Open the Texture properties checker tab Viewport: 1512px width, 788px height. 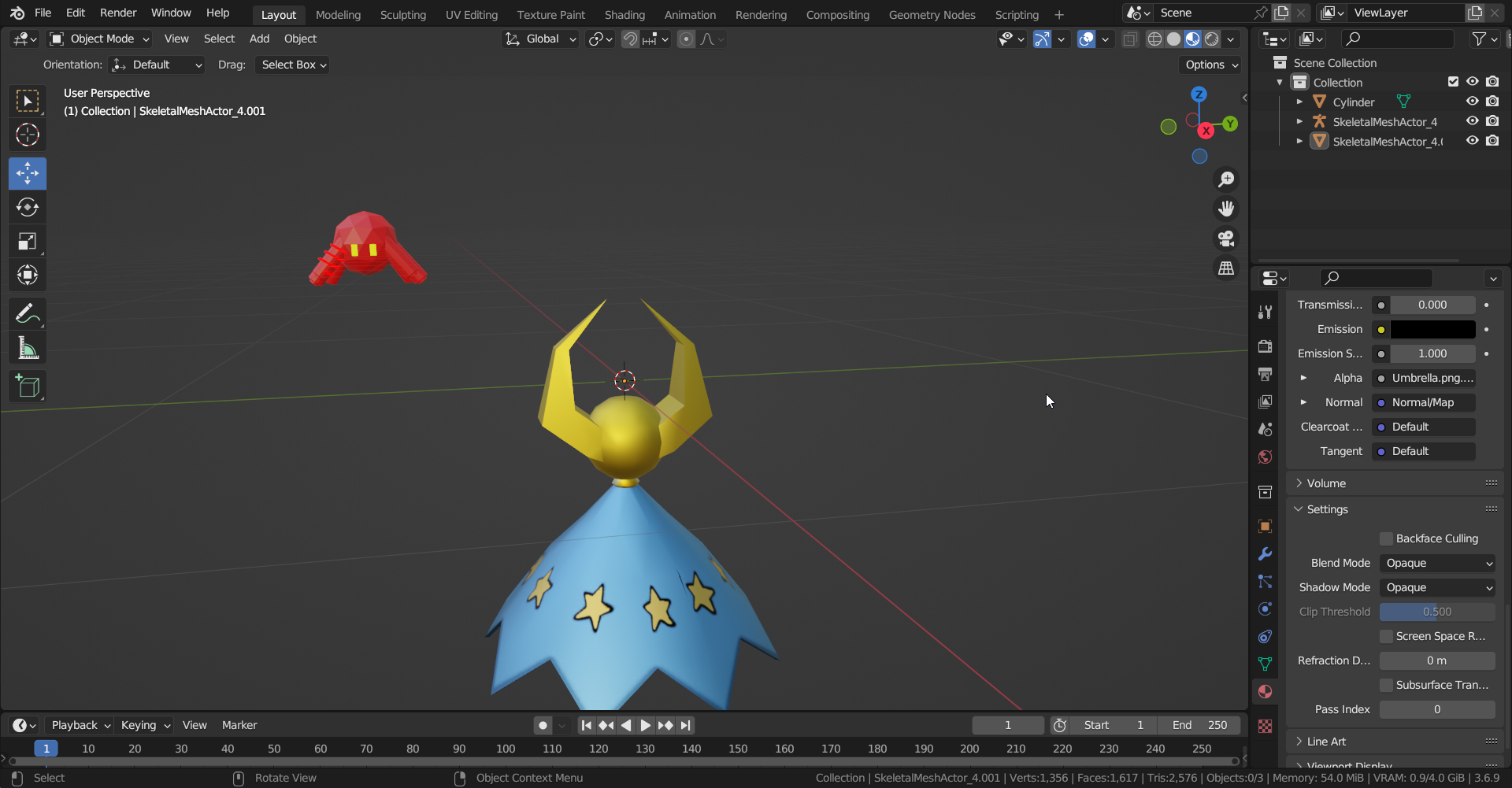1266,727
